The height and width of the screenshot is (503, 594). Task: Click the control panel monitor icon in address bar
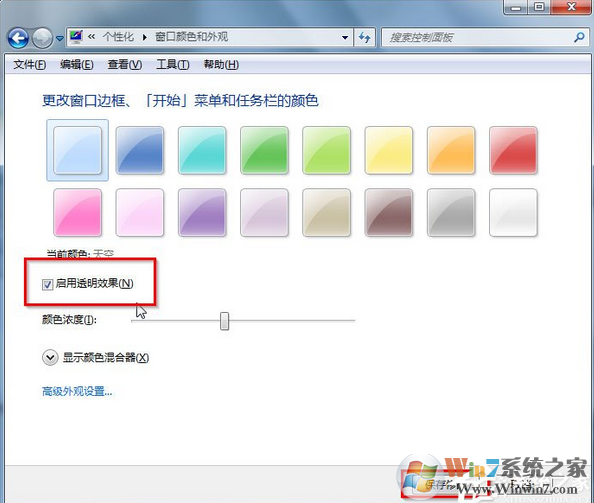[76, 37]
